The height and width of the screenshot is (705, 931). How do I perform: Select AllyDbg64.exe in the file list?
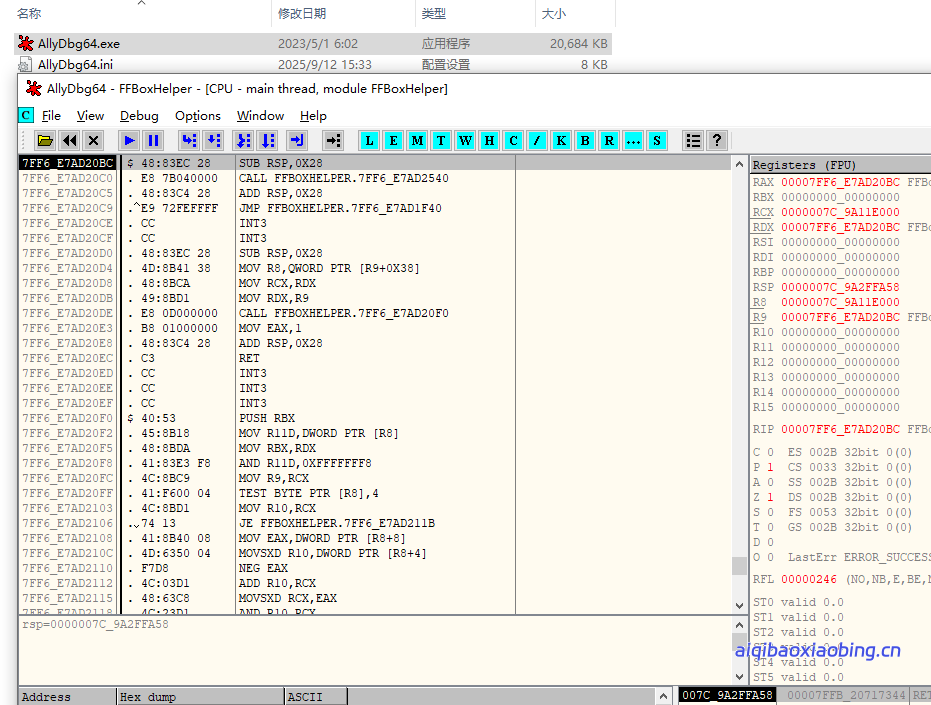pyautogui.click(x=313, y=44)
